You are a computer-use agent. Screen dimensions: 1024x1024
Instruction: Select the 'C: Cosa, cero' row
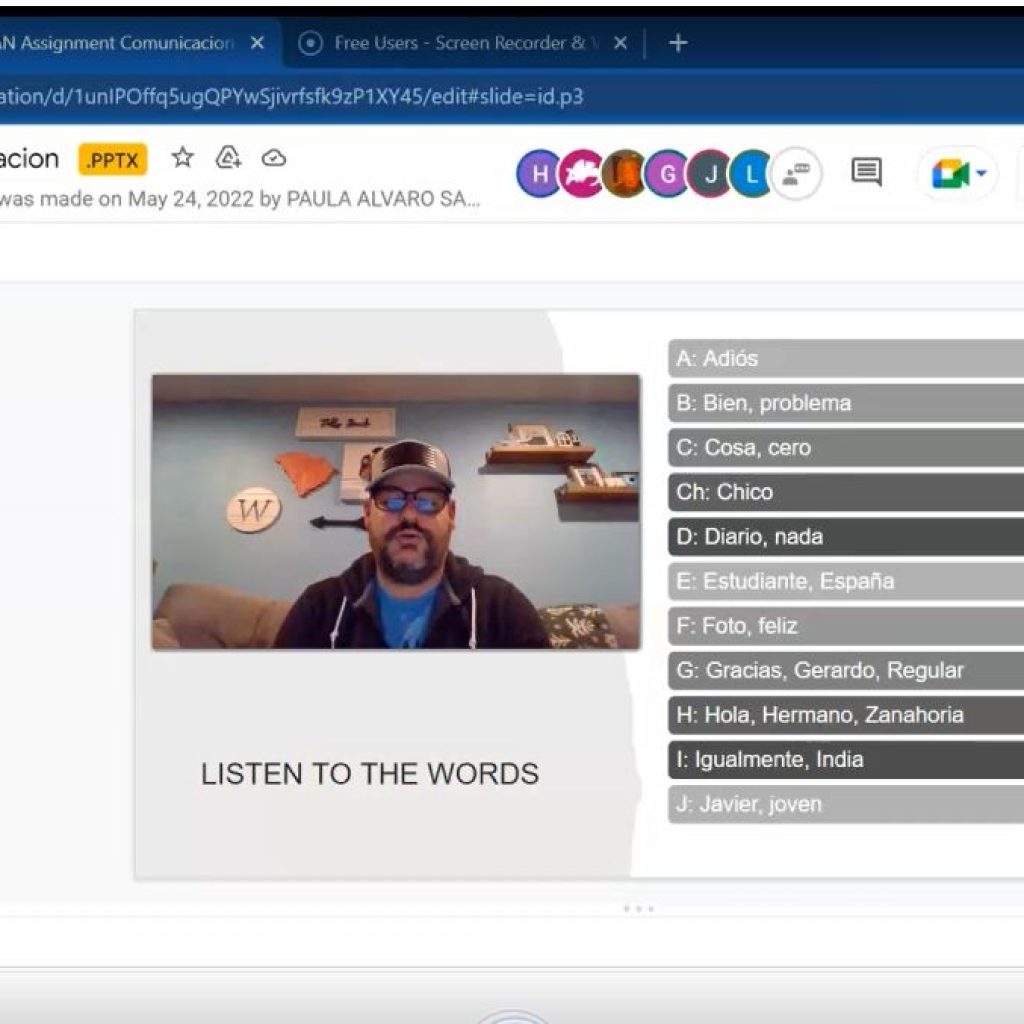point(846,447)
